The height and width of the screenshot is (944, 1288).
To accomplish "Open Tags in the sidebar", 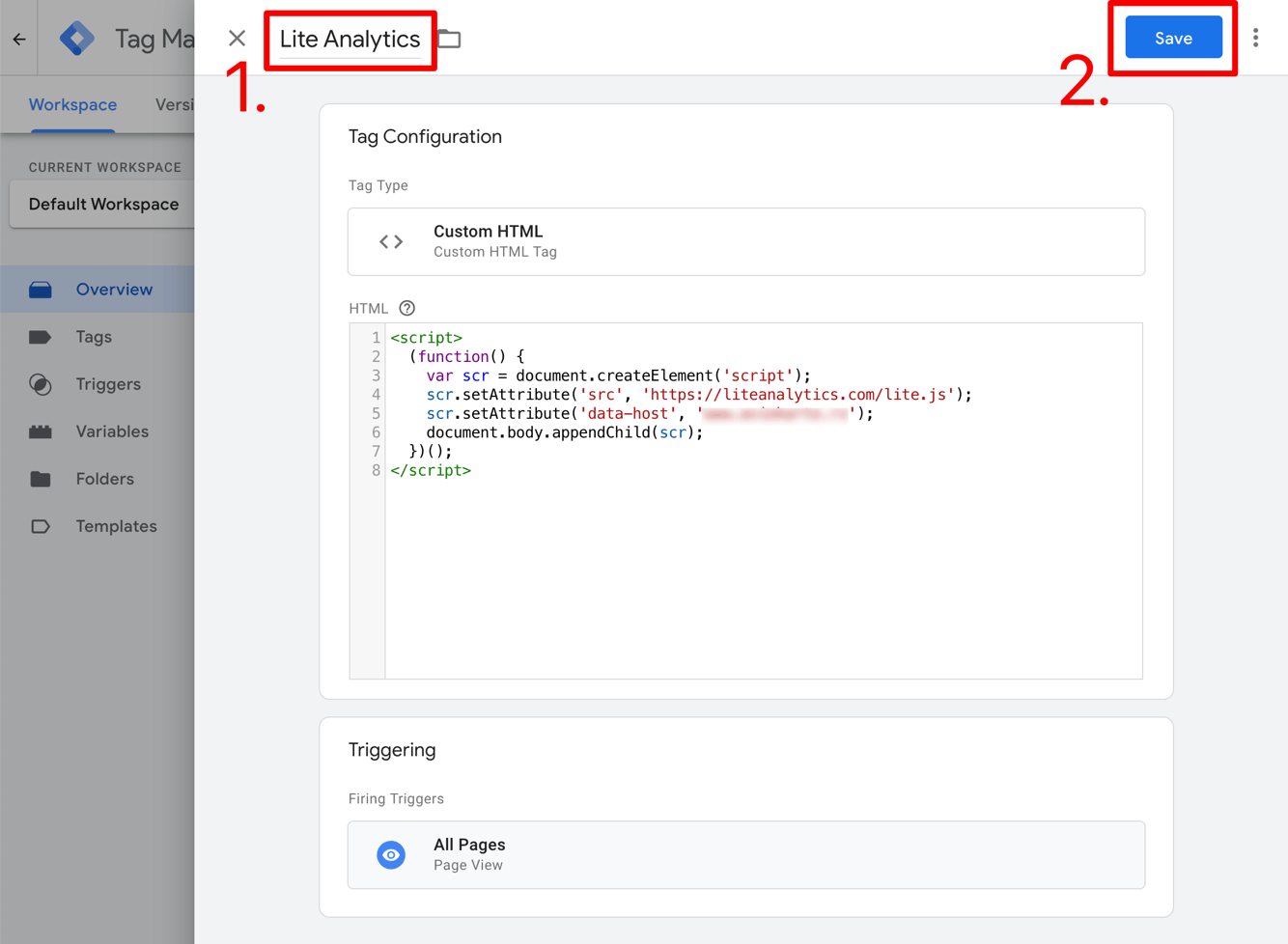I will coord(94,337).
